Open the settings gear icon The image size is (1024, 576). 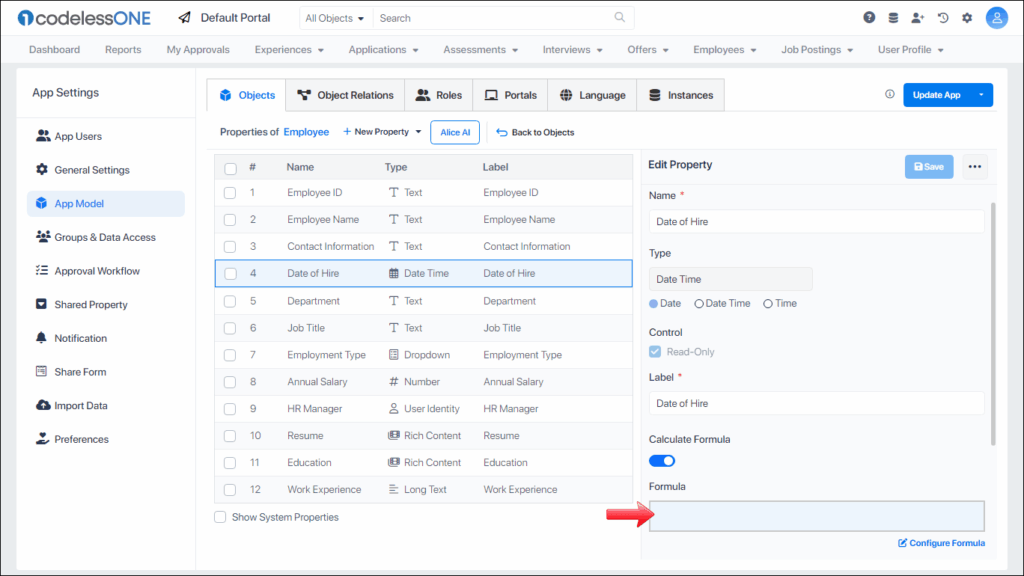[x=967, y=18]
